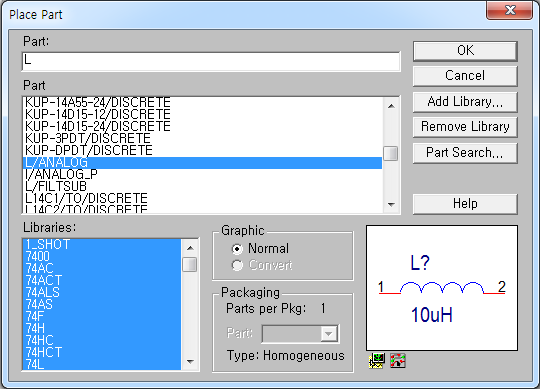Select the 74F library
This screenshot has width=540, height=389.
point(102,317)
